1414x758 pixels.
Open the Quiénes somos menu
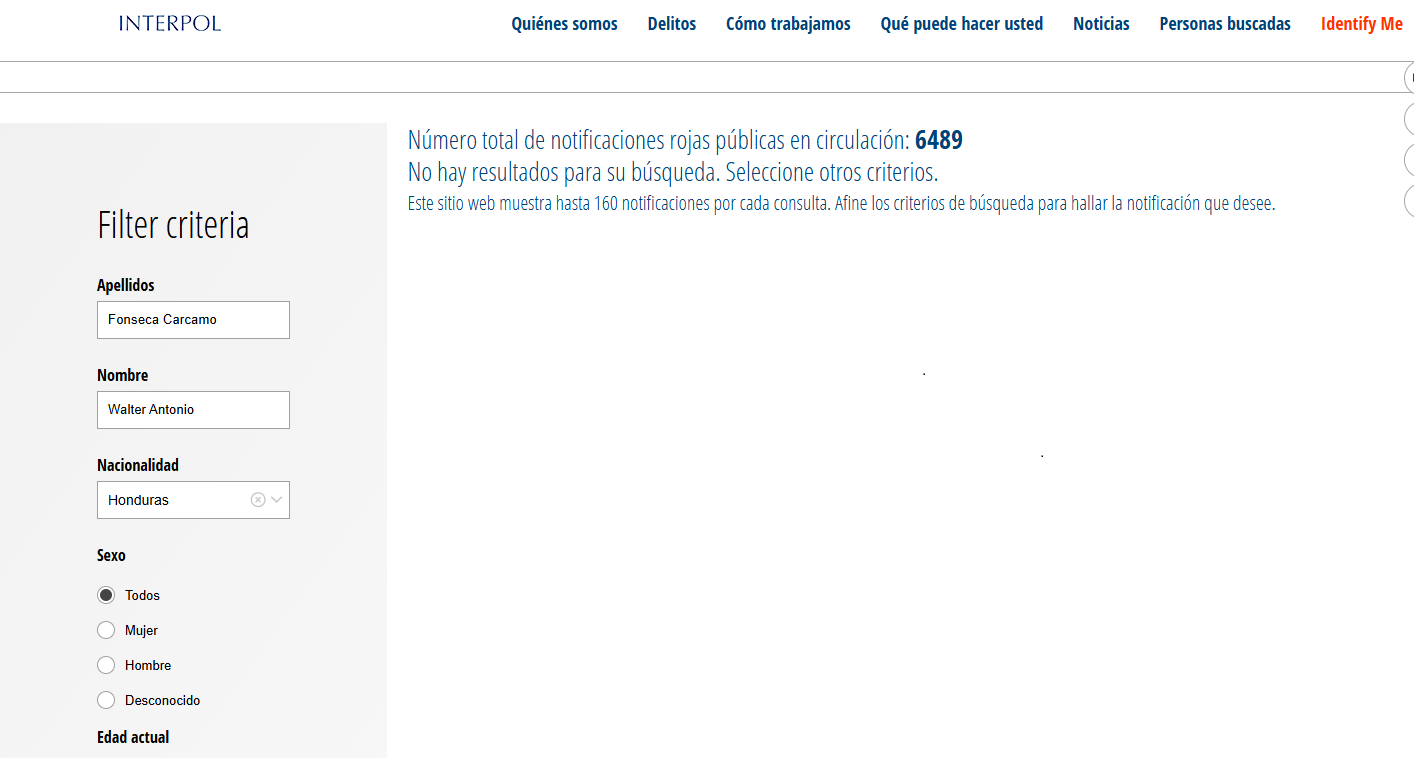click(x=564, y=24)
